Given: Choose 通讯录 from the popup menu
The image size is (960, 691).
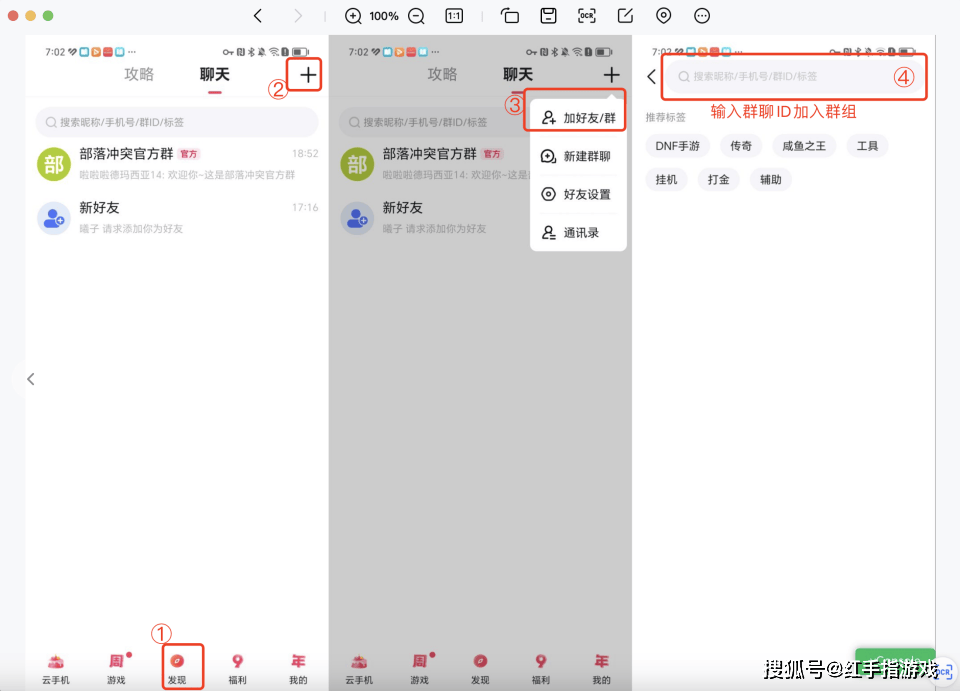Looking at the screenshot, I should tap(579, 233).
